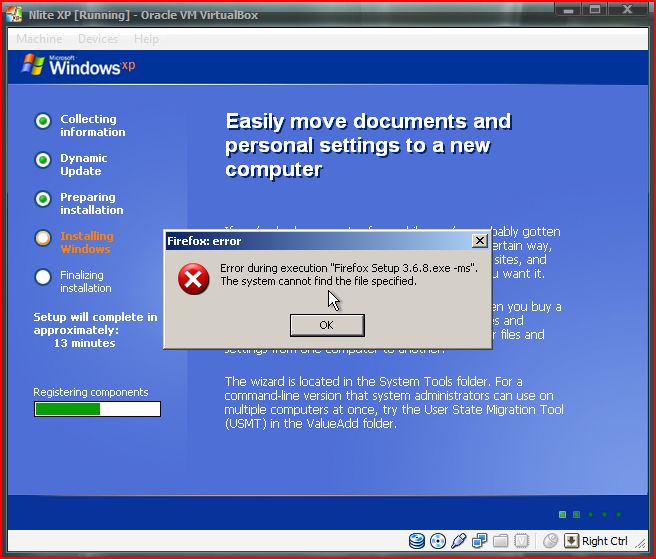The width and height of the screenshot is (656, 559).
Task: Click the shared folders status icon
Action: click(x=500, y=541)
